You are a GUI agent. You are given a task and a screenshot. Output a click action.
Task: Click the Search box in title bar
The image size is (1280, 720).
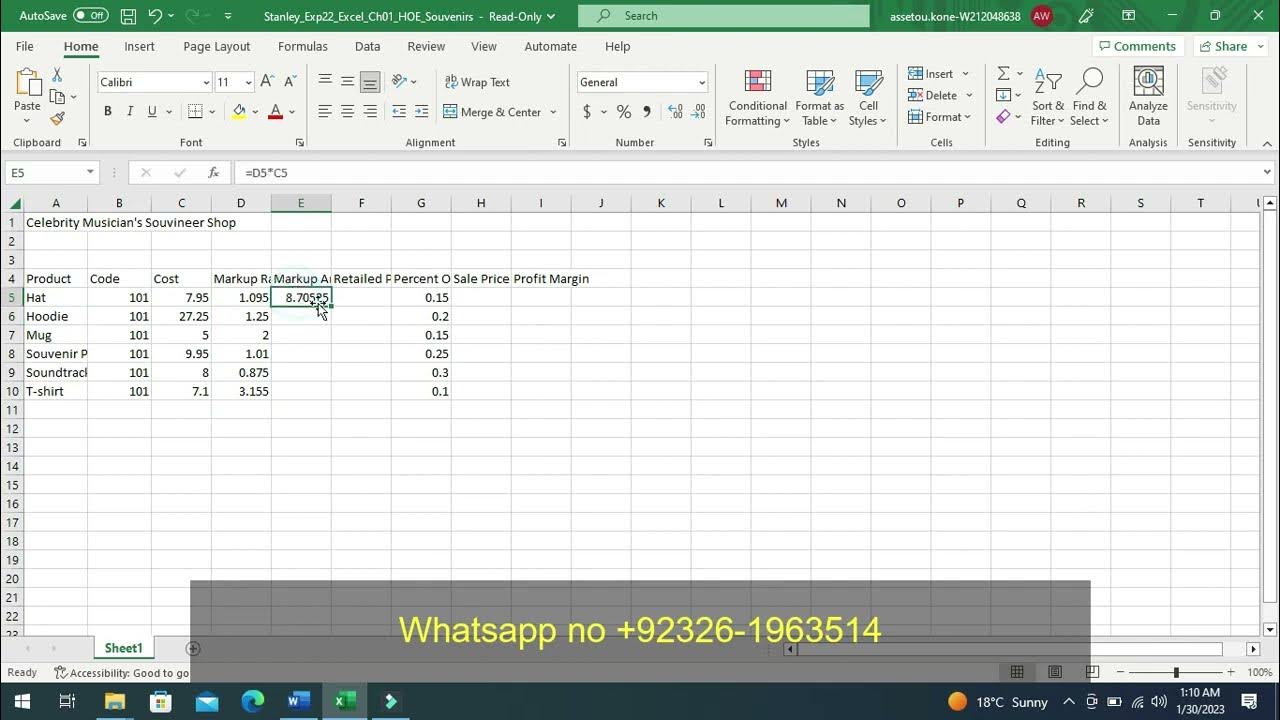click(724, 16)
